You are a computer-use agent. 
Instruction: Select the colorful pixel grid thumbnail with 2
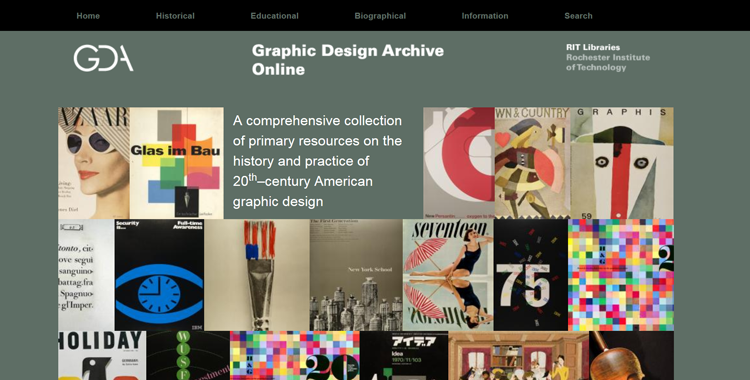pyautogui.click(x=621, y=275)
